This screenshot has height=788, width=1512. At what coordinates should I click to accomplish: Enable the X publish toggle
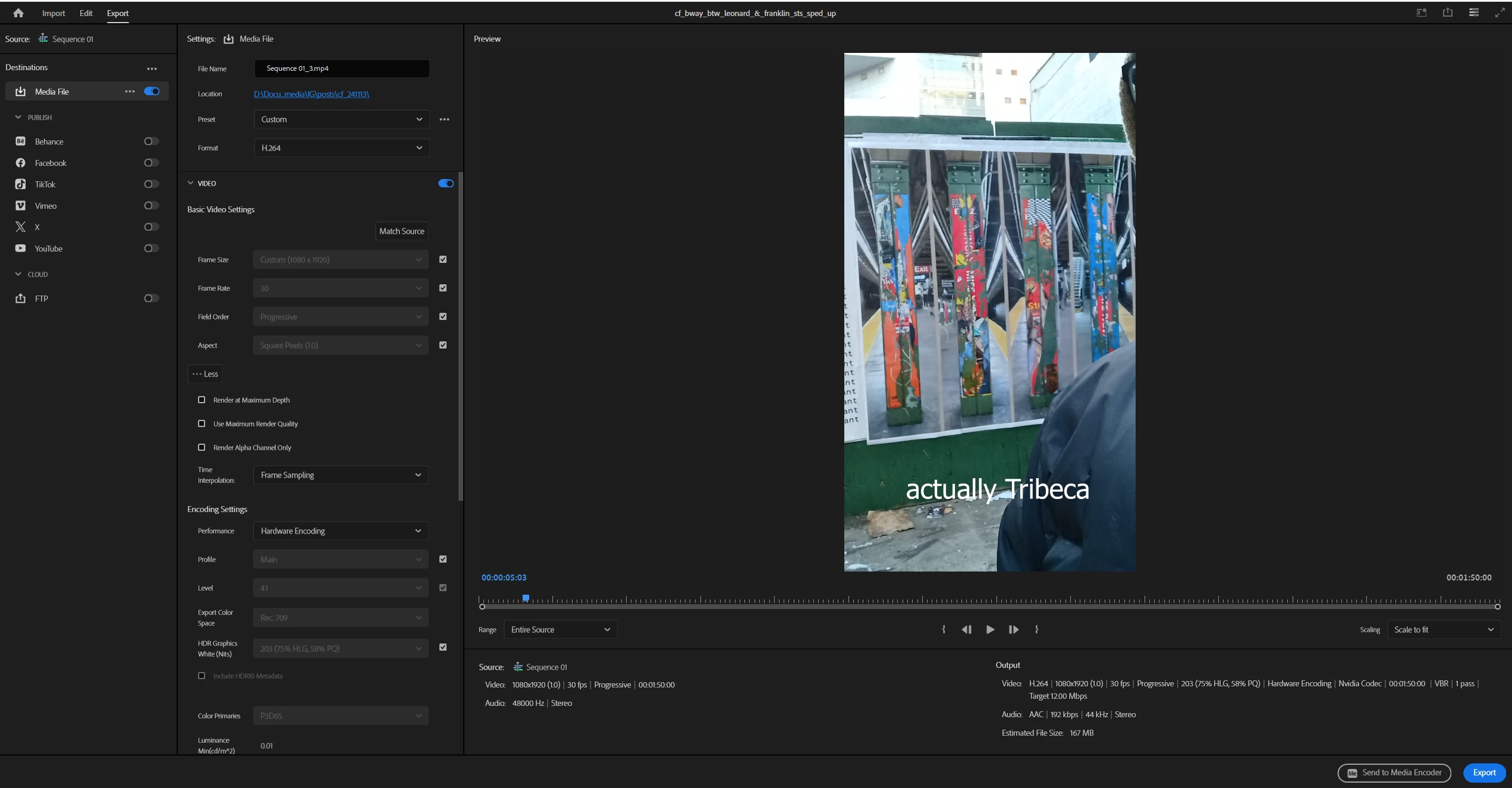[x=152, y=227]
